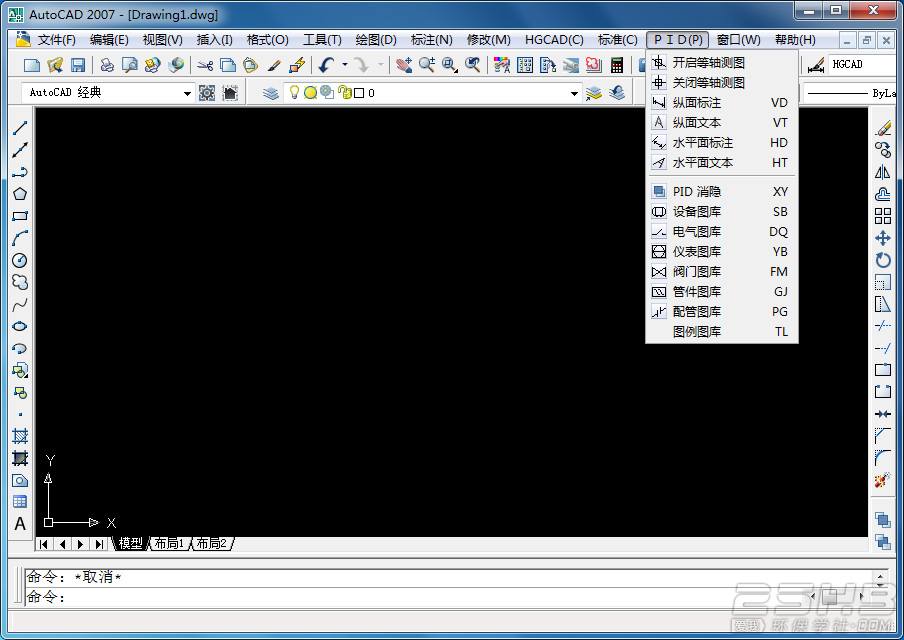Expand the Redo history dropdown arrow

click(x=381, y=65)
